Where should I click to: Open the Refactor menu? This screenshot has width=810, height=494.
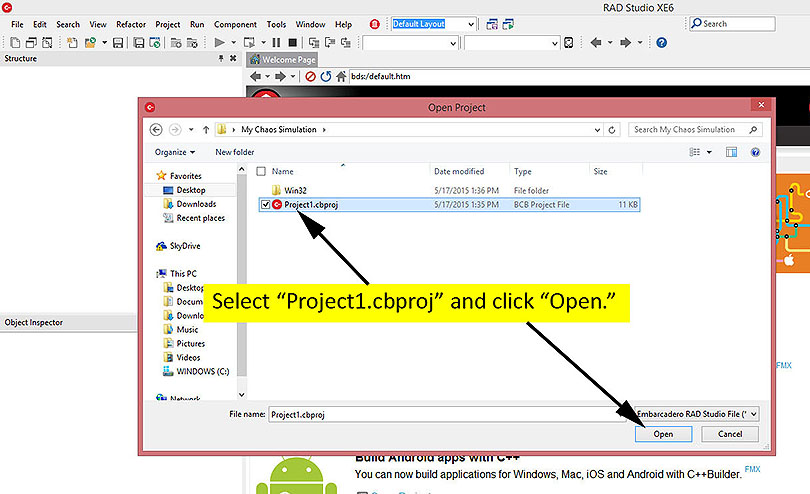pyautogui.click(x=131, y=24)
